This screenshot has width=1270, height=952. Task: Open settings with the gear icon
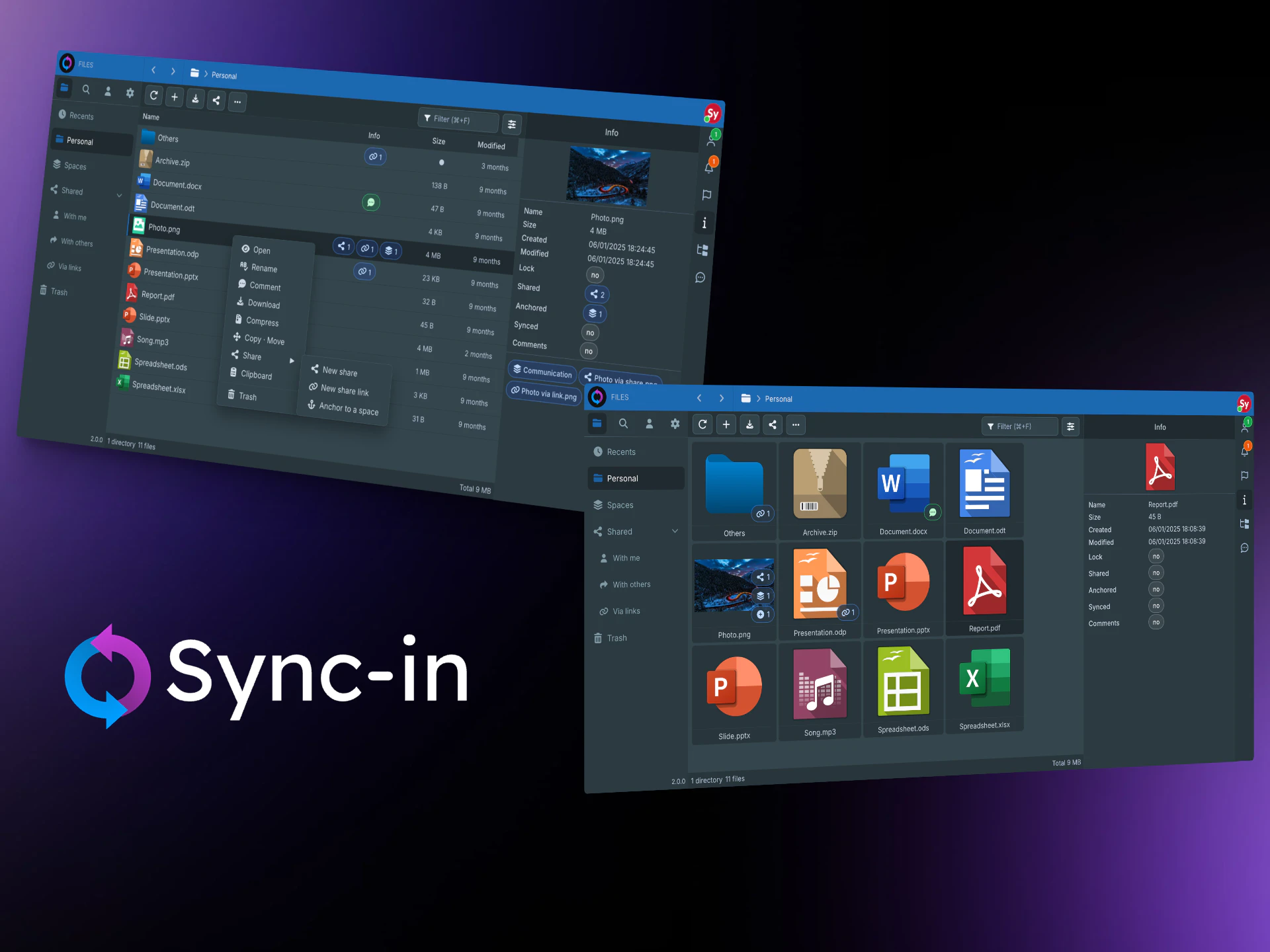675,424
